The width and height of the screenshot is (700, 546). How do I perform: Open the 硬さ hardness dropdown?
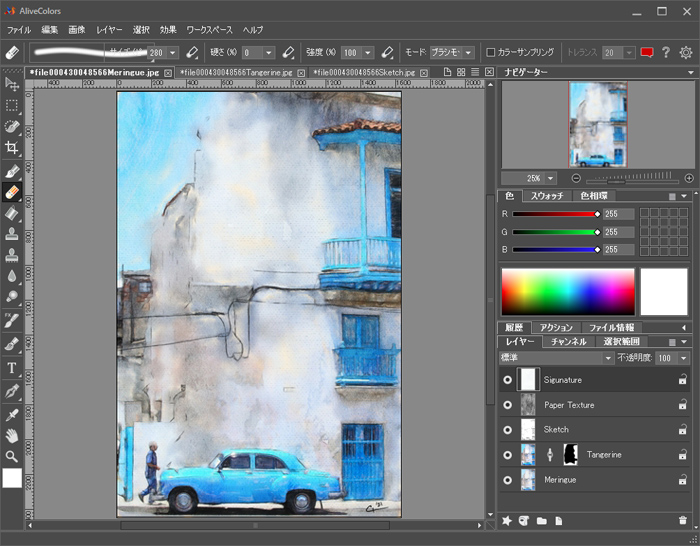[268, 53]
